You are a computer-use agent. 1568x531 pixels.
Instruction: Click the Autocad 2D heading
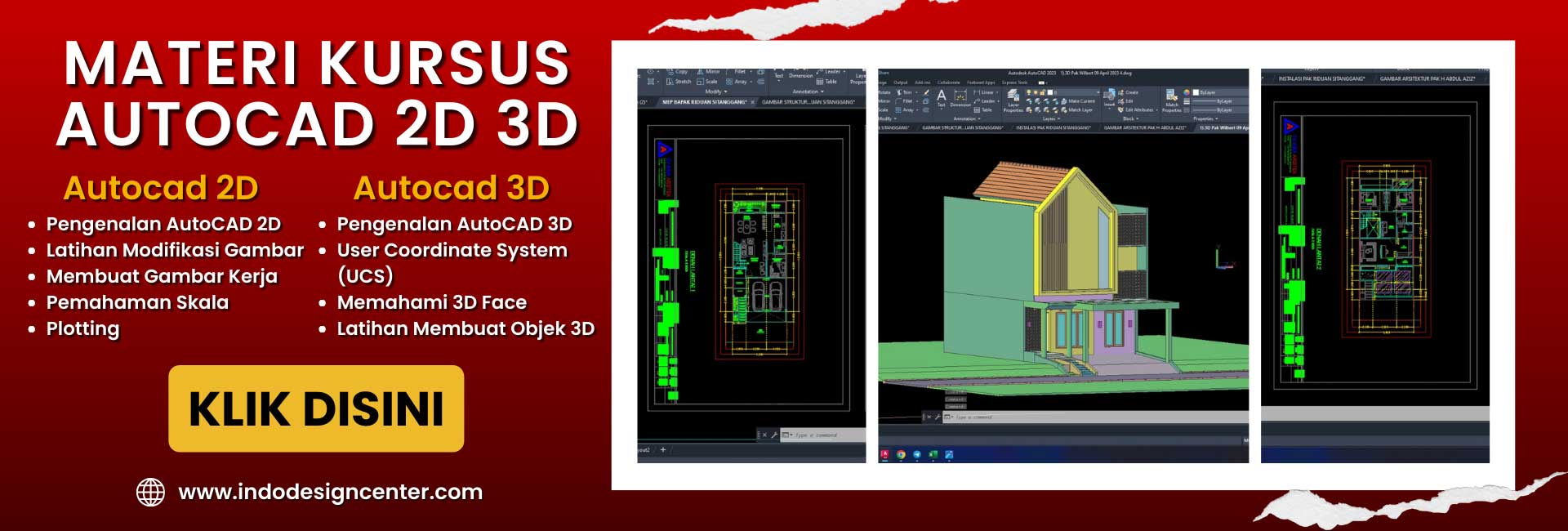tap(161, 188)
